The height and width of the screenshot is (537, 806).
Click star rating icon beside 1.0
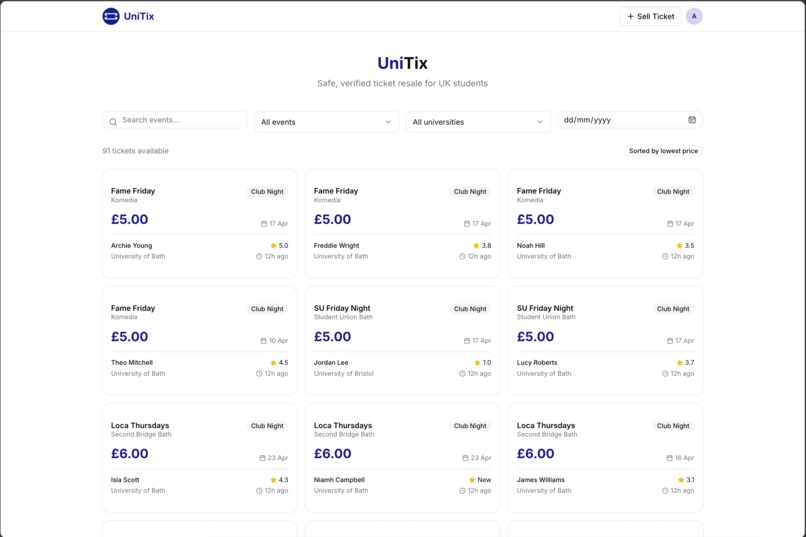477,363
